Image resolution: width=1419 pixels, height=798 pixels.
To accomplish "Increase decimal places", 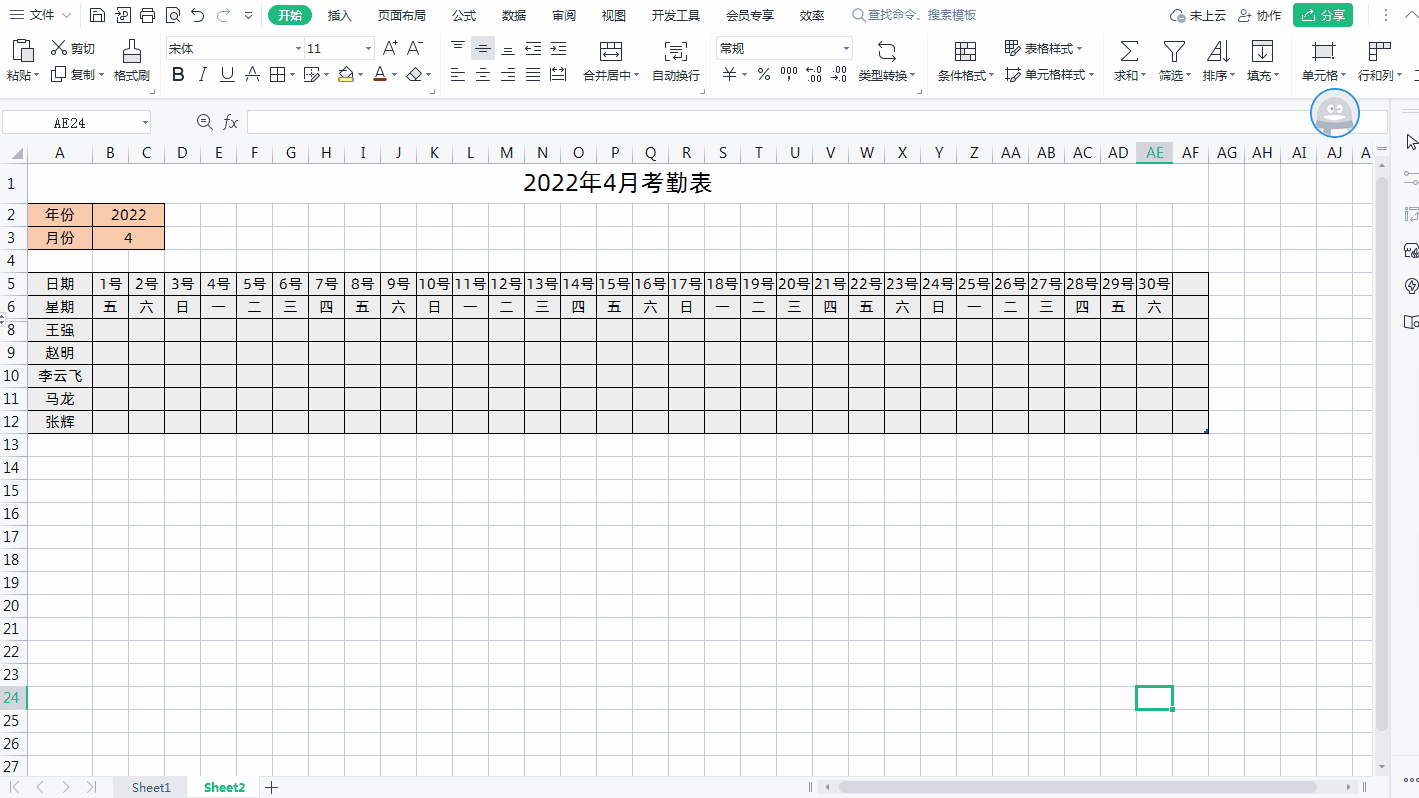I will coord(814,74).
